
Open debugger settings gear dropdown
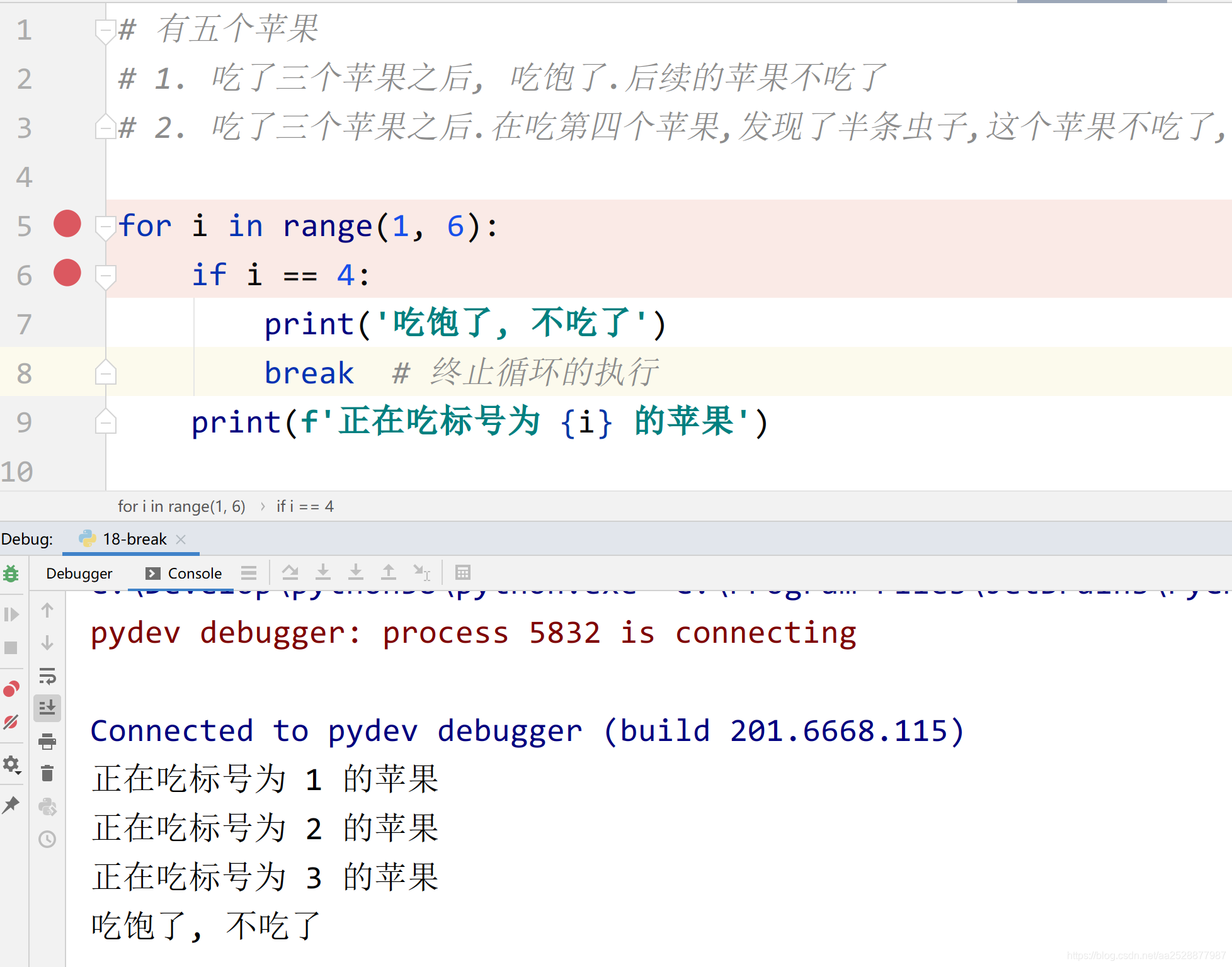pos(11,765)
